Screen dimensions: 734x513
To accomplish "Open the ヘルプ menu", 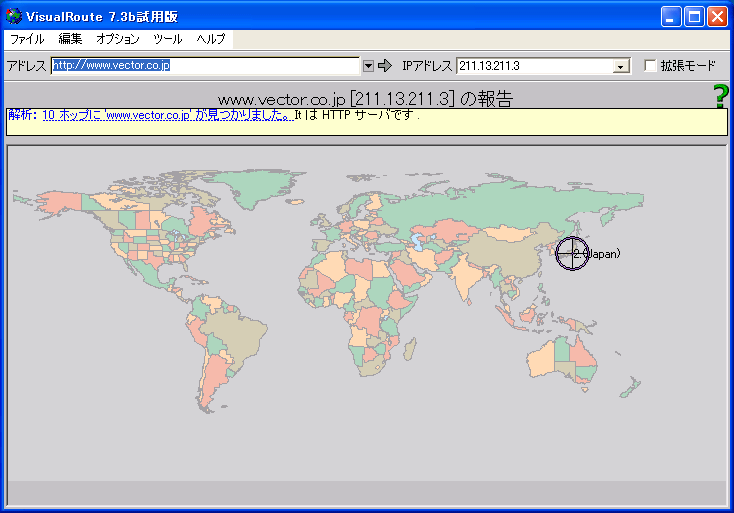I will [211, 39].
